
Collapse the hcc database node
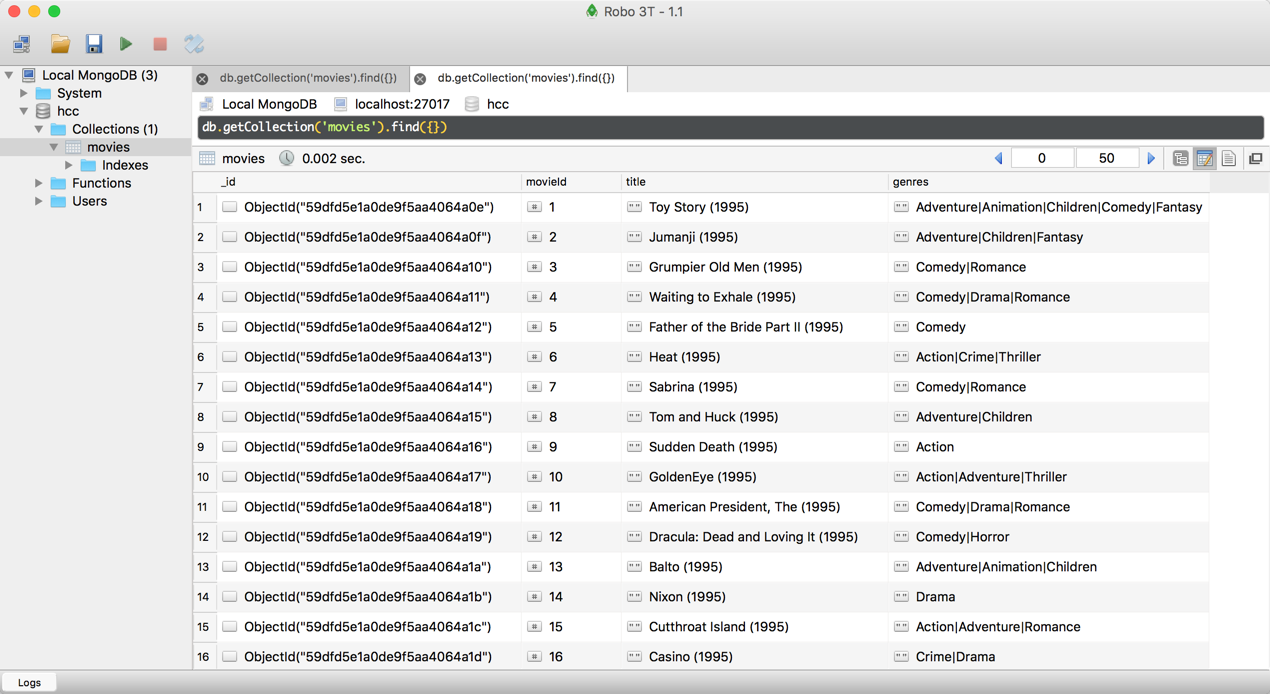(x=24, y=111)
